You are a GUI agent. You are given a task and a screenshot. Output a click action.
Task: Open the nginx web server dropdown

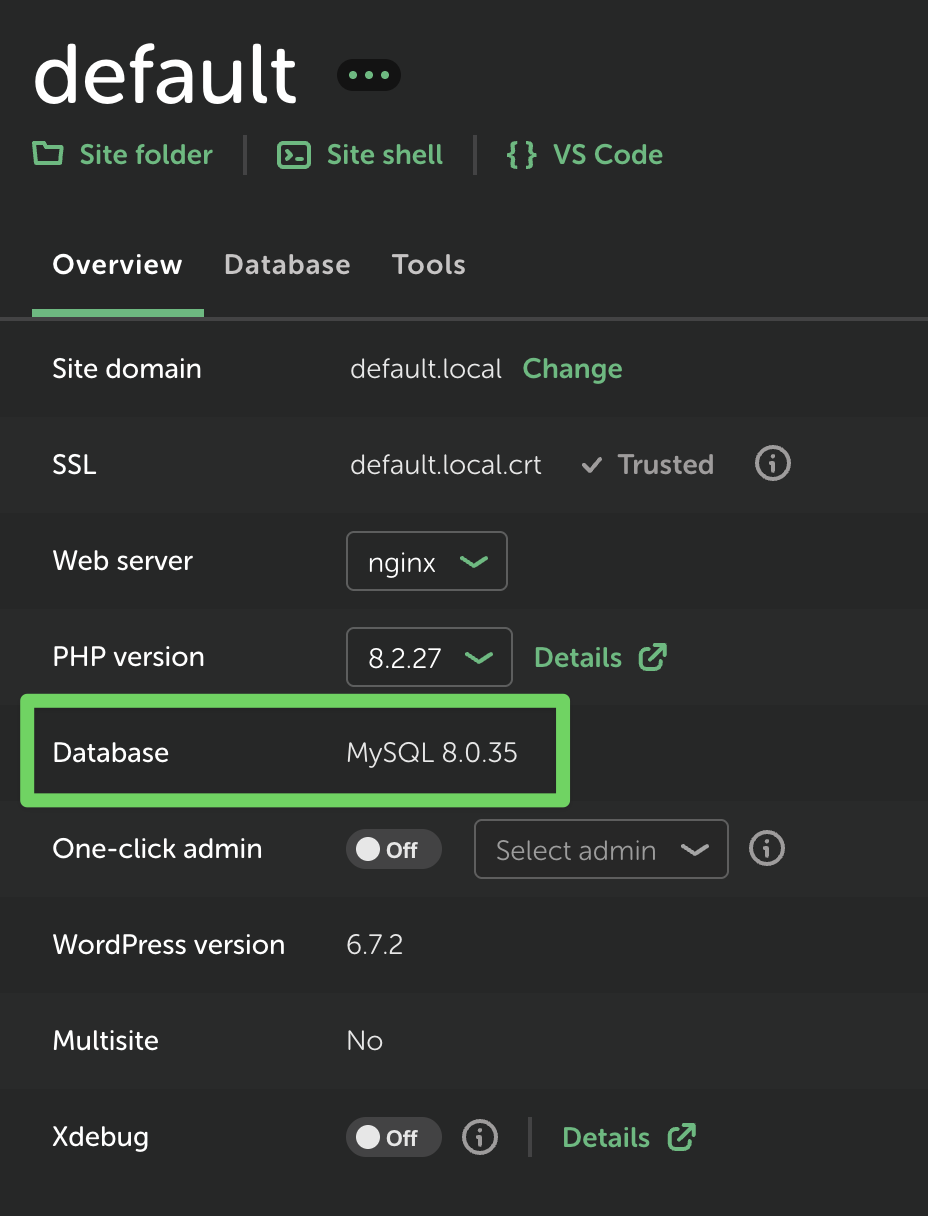pyautogui.click(x=427, y=561)
